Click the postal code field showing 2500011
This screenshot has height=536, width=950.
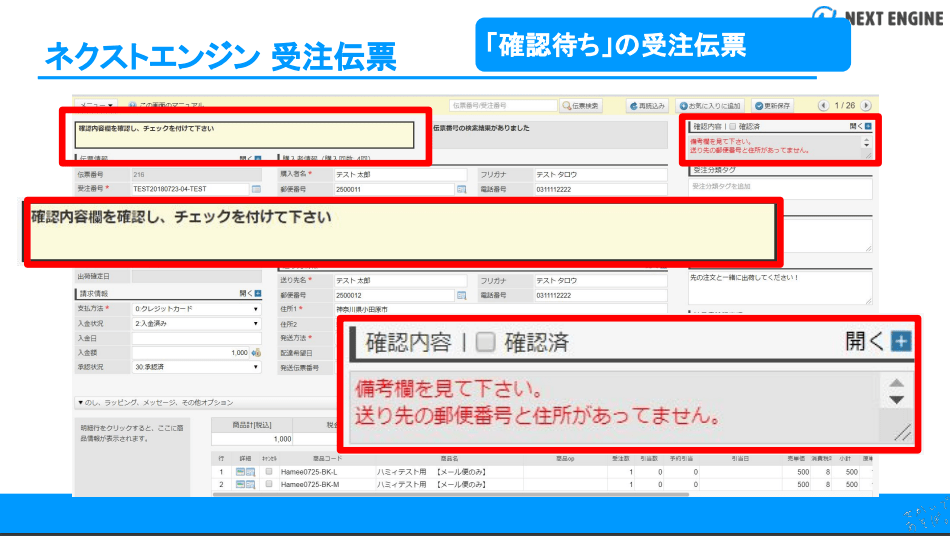point(394,189)
